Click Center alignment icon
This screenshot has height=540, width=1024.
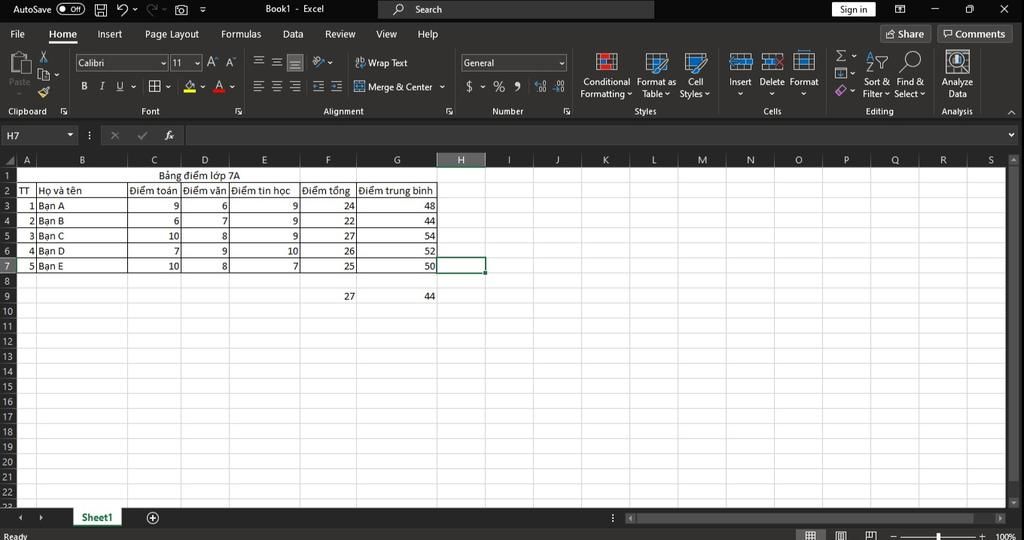click(x=277, y=86)
